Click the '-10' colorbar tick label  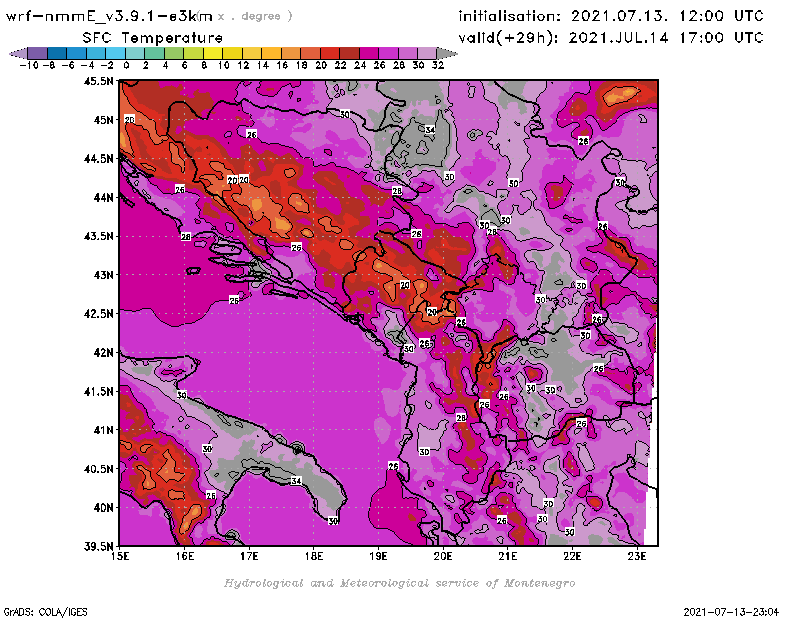pos(29,65)
